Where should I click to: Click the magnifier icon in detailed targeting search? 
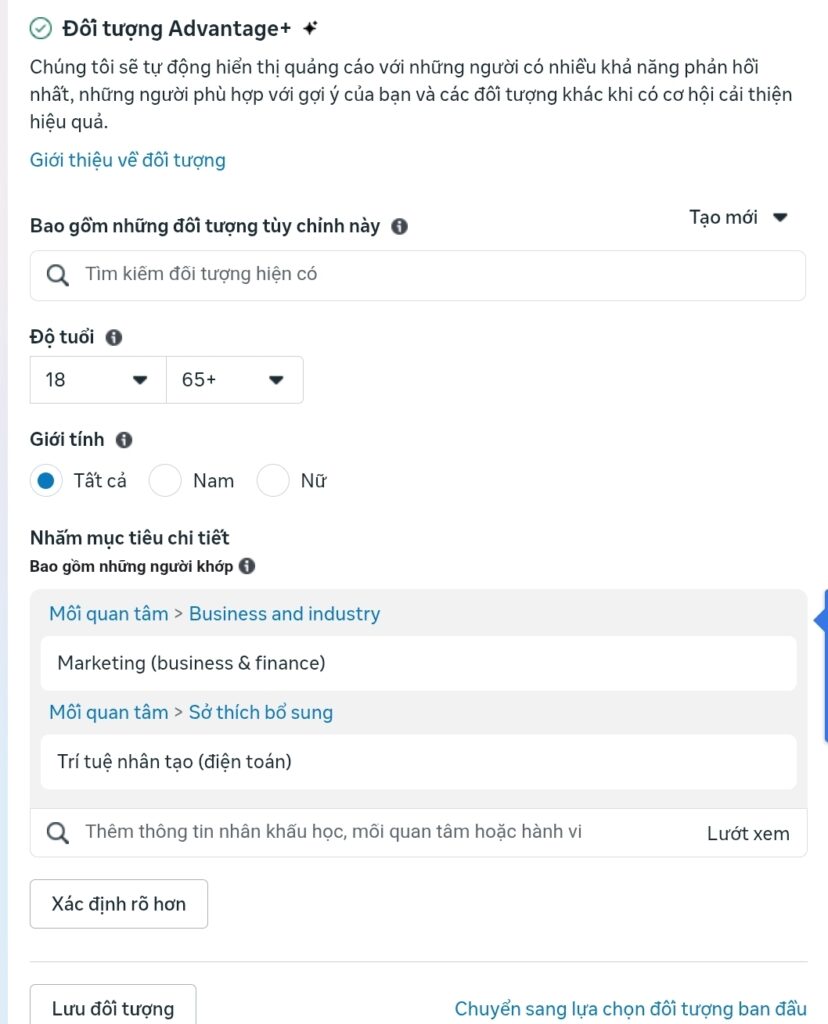(x=58, y=833)
